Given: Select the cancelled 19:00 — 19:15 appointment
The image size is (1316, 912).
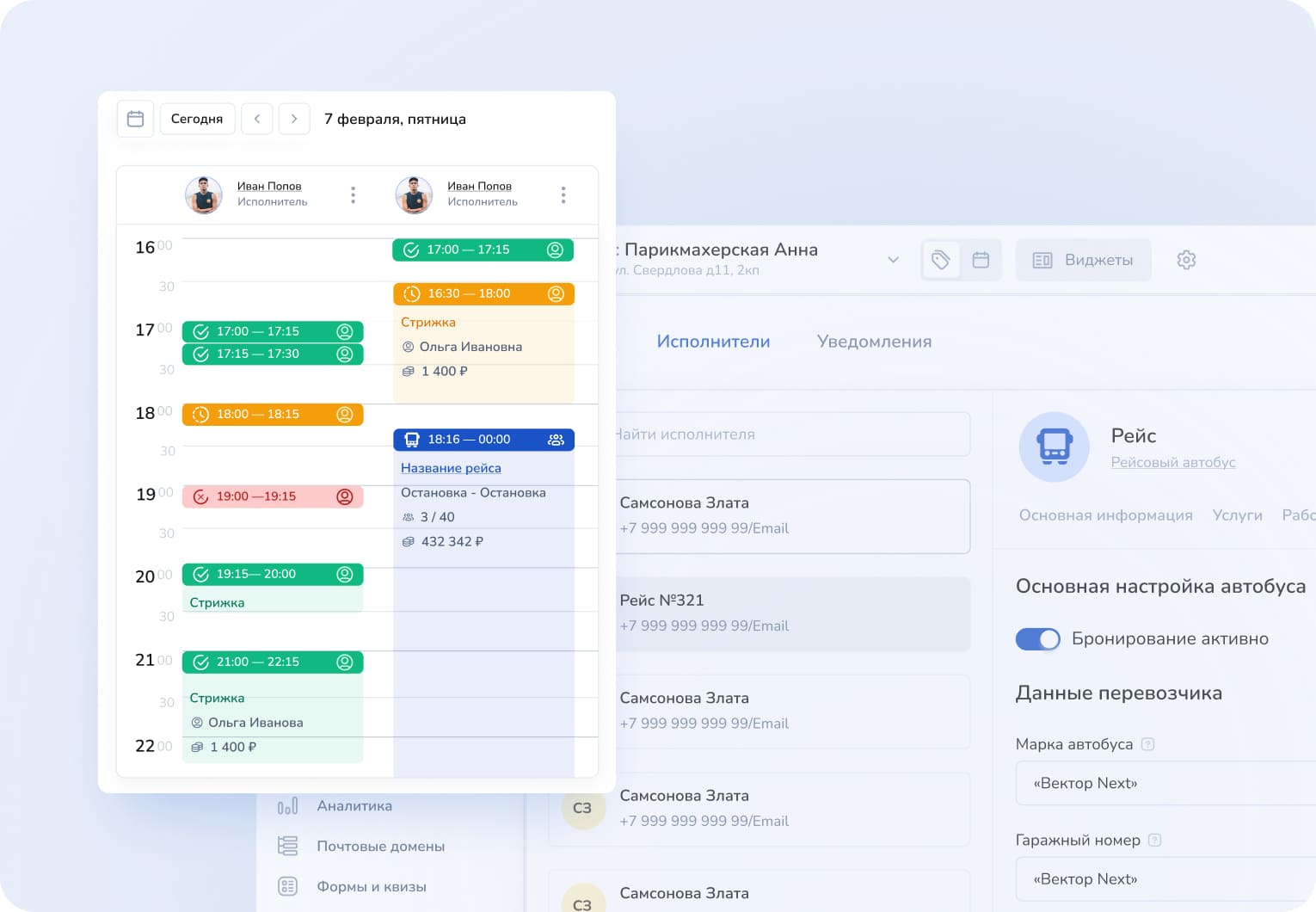Looking at the screenshot, I should (273, 496).
